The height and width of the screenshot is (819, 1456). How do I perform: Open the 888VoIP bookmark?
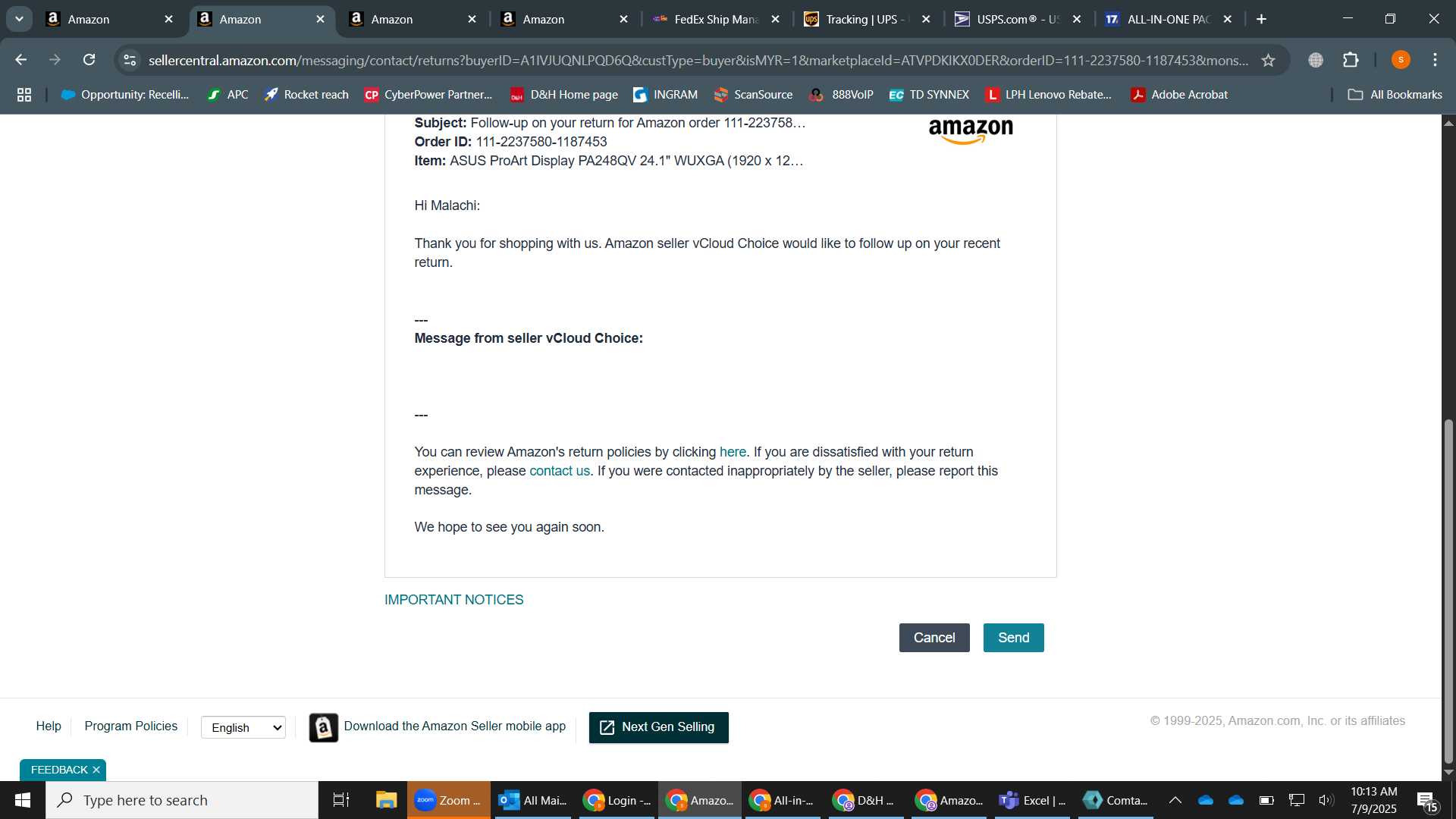pyautogui.click(x=841, y=95)
